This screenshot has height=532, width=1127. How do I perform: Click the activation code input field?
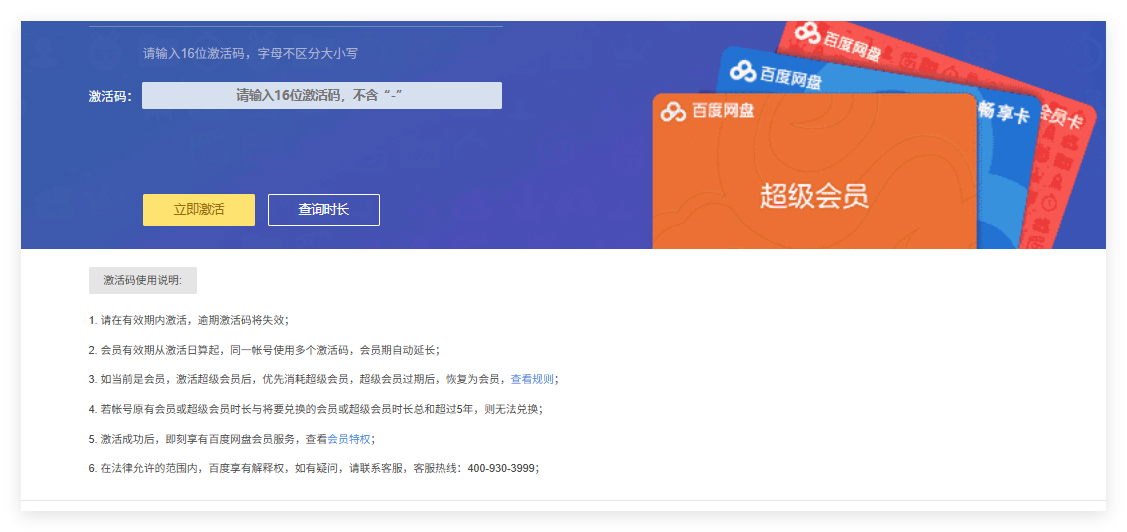pos(321,96)
